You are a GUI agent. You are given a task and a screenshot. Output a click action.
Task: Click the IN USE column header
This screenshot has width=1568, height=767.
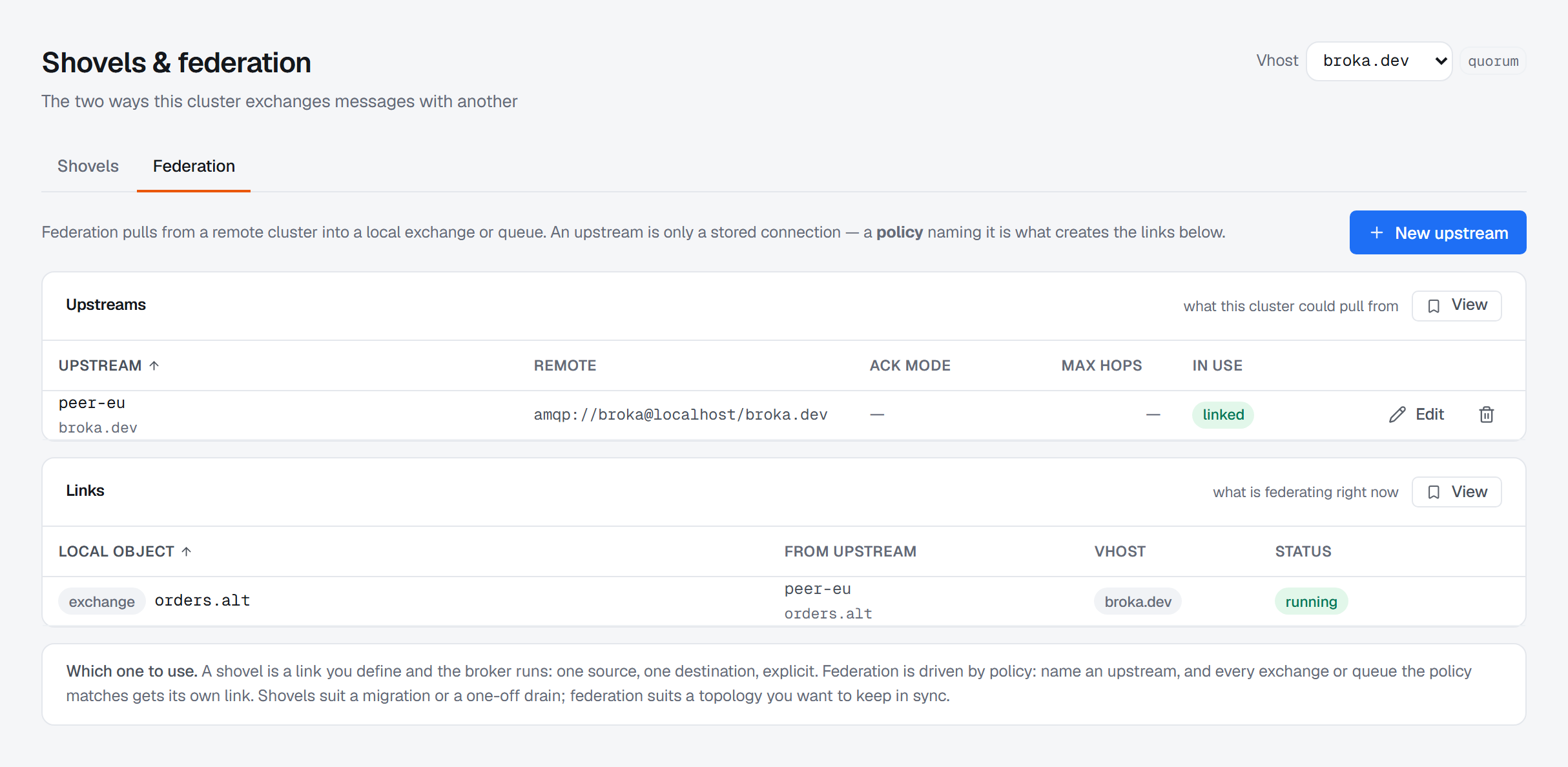pyautogui.click(x=1217, y=365)
